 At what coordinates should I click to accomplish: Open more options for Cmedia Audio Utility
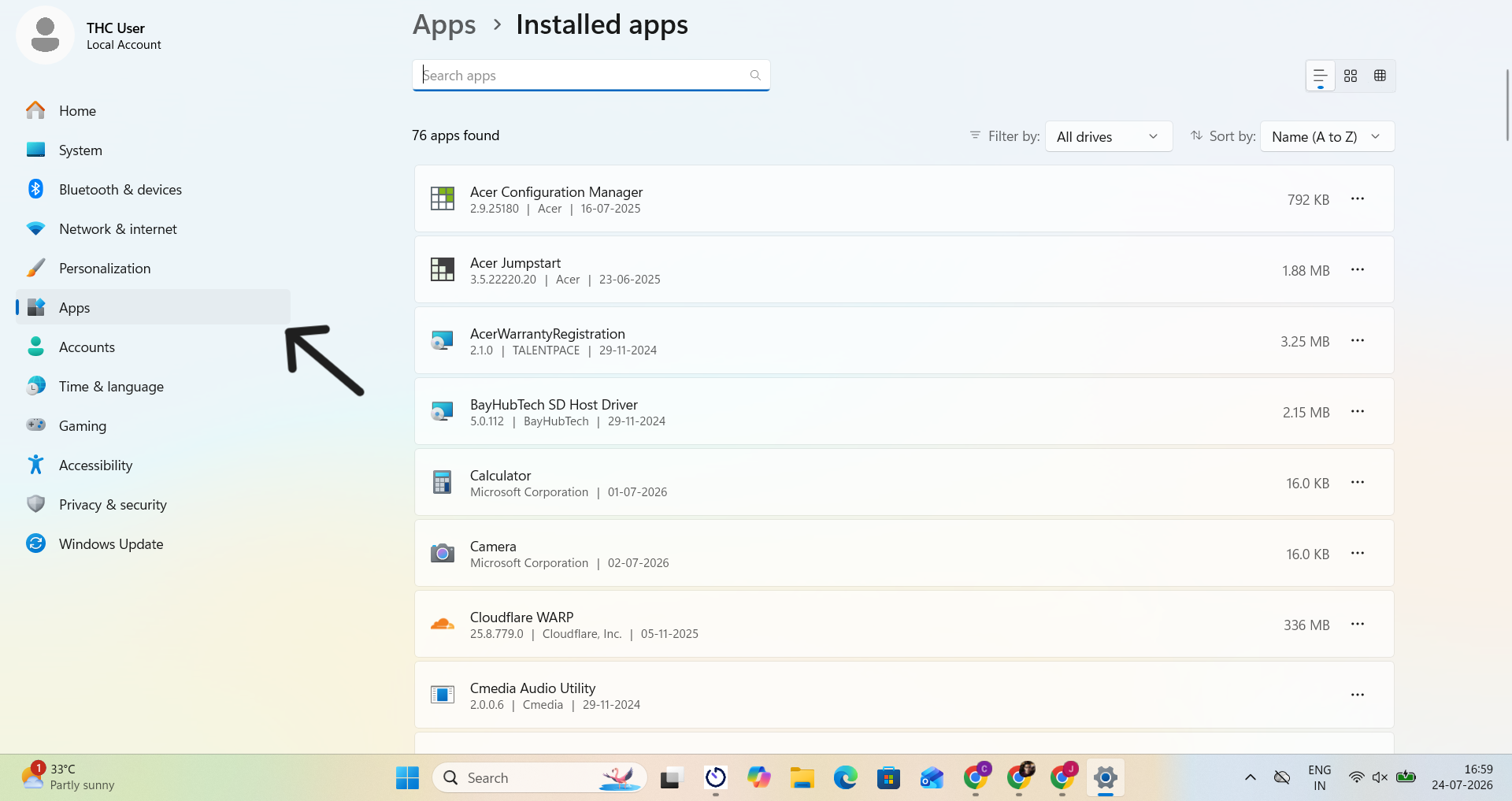[x=1358, y=695]
